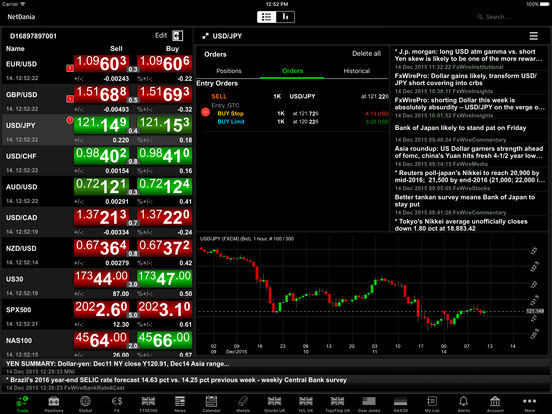Click USD/JPY Sell price 121.149
The width and height of the screenshot is (552, 414).
pyautogui.click(x=101, y=125)
